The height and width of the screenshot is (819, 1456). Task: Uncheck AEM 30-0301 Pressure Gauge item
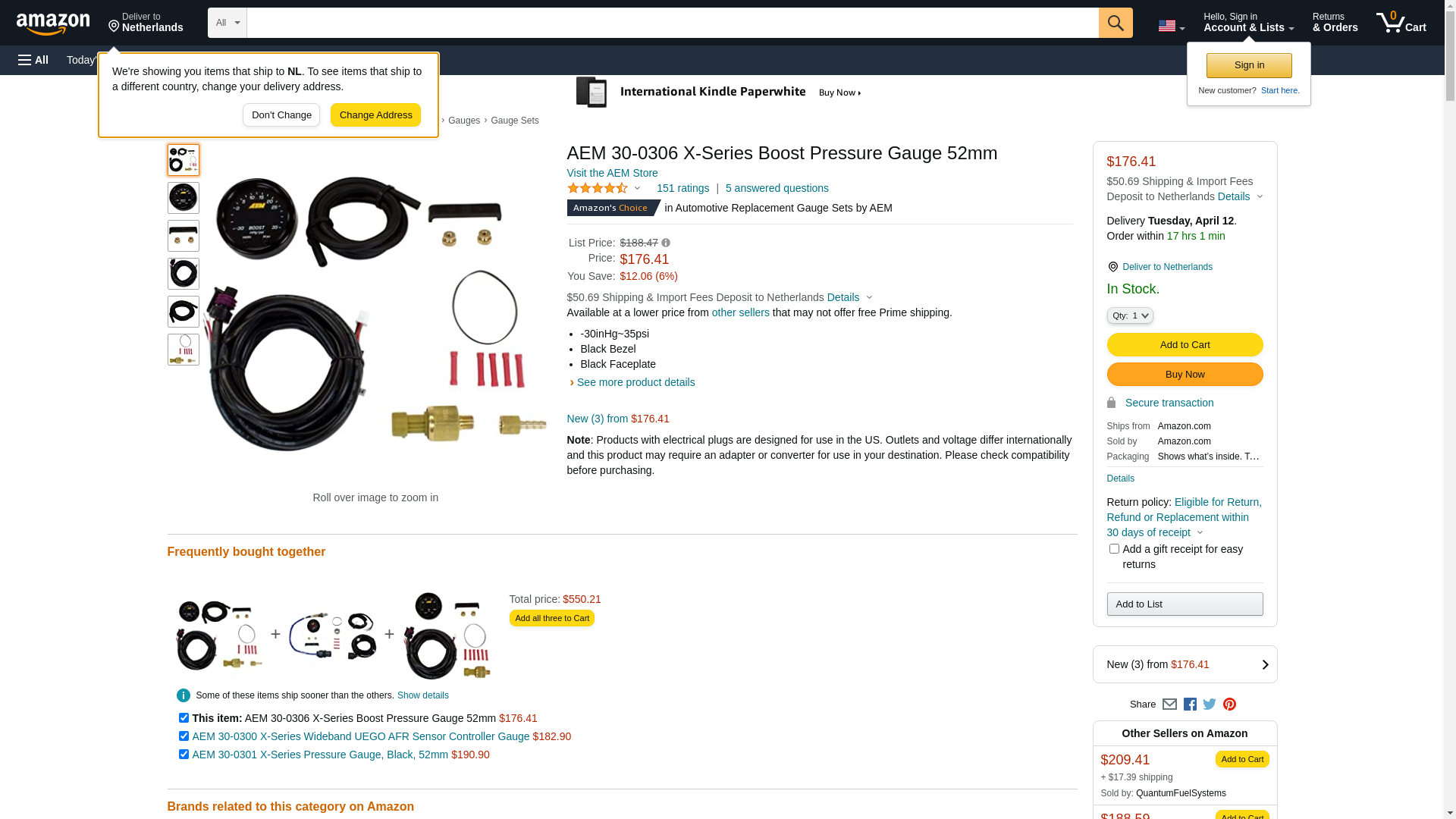184,754
